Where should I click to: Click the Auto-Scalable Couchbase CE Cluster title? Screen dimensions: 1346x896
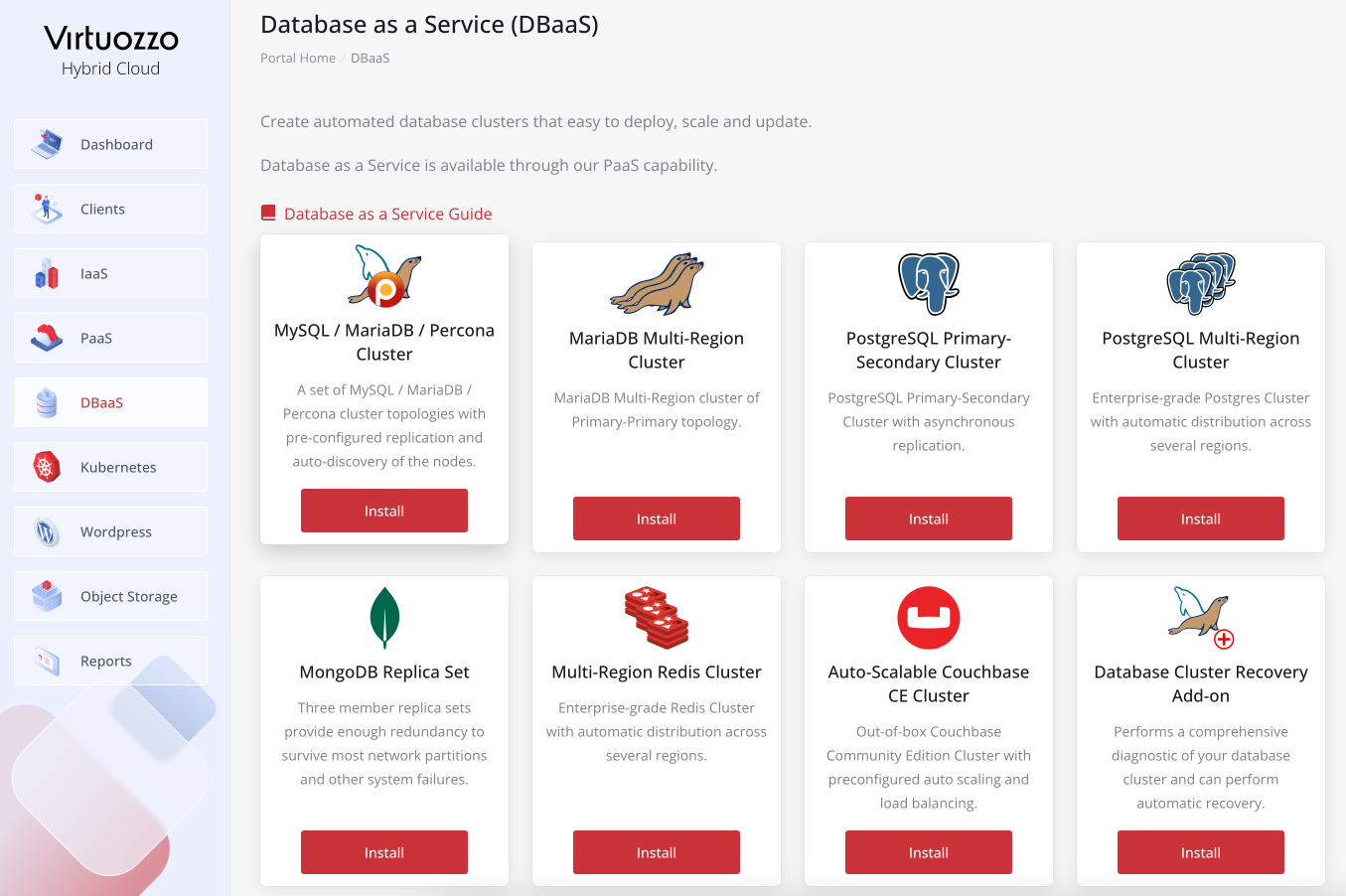point(929,684)
